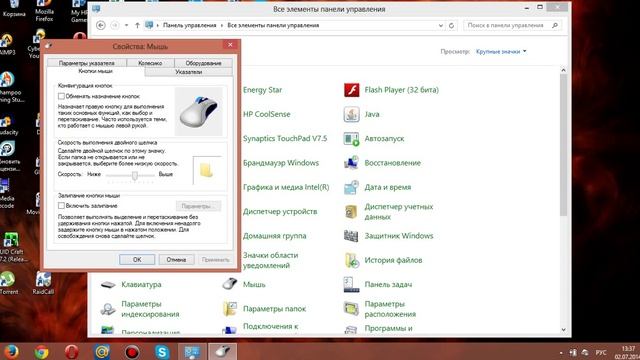Open the Параметры папок icon
Screen dimensions: 640x360
coord(230,309)
